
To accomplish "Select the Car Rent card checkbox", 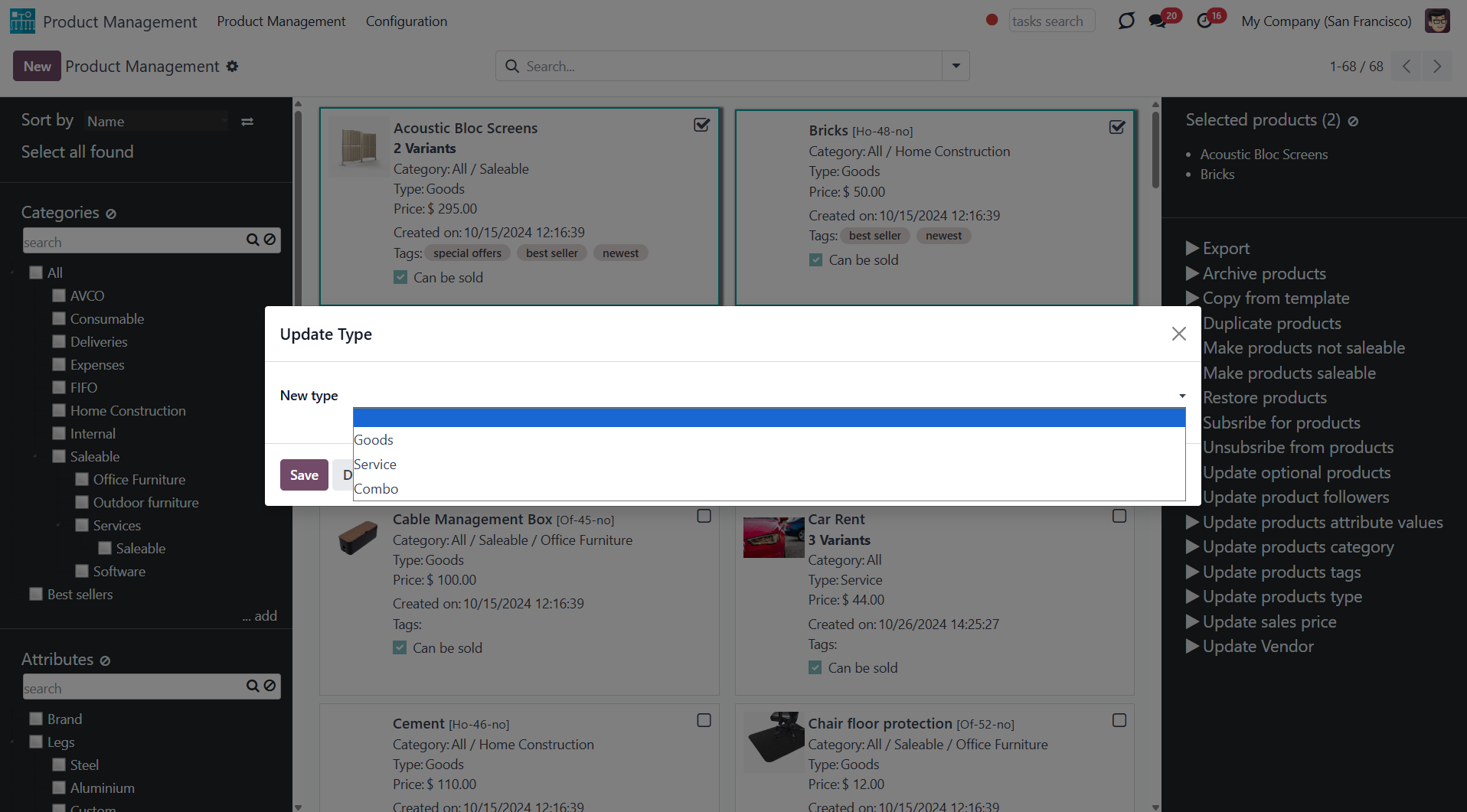I will tap(1119, 517).
